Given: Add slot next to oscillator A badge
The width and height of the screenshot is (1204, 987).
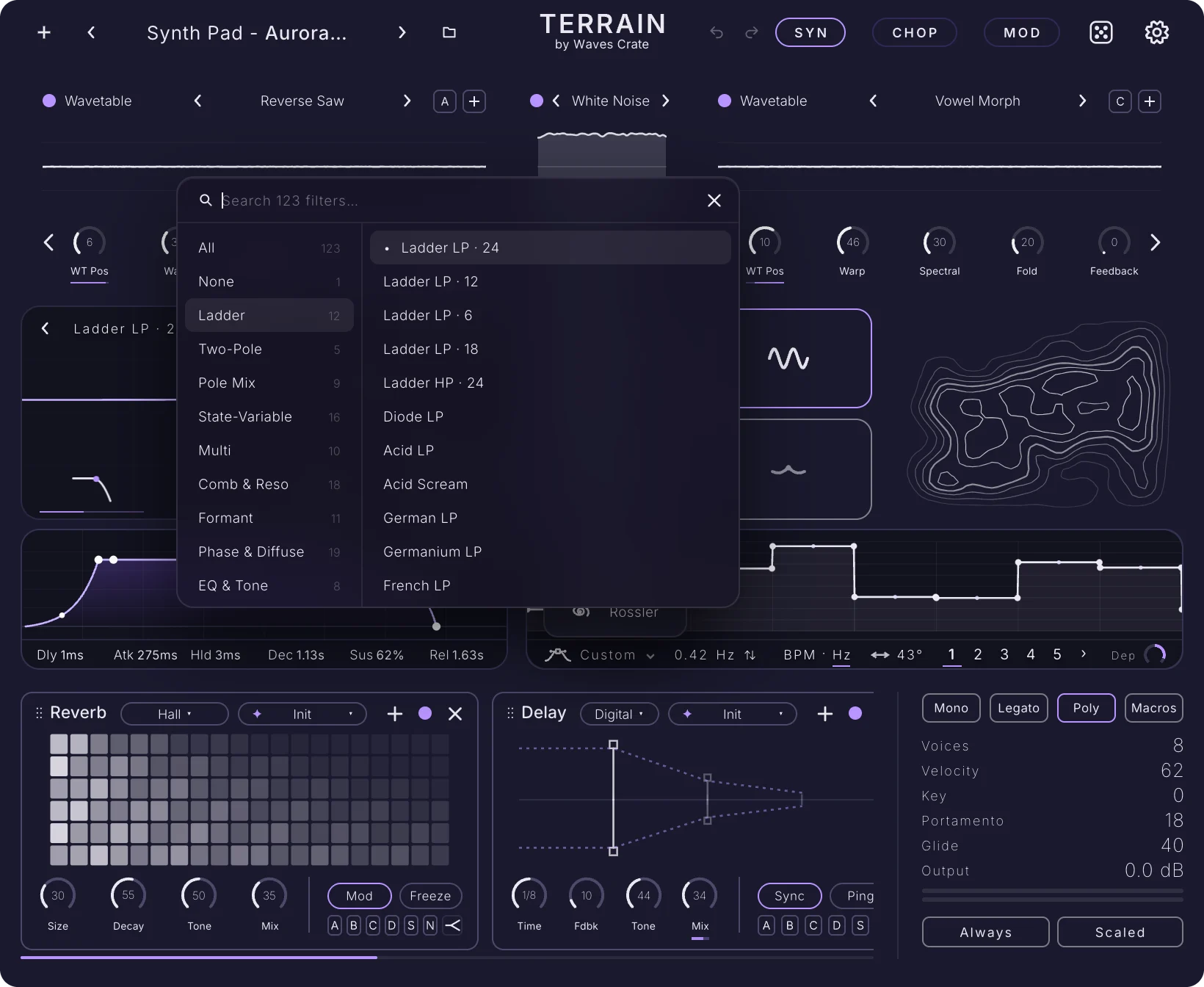Looking at the screenshot, I should click(474, 101).
